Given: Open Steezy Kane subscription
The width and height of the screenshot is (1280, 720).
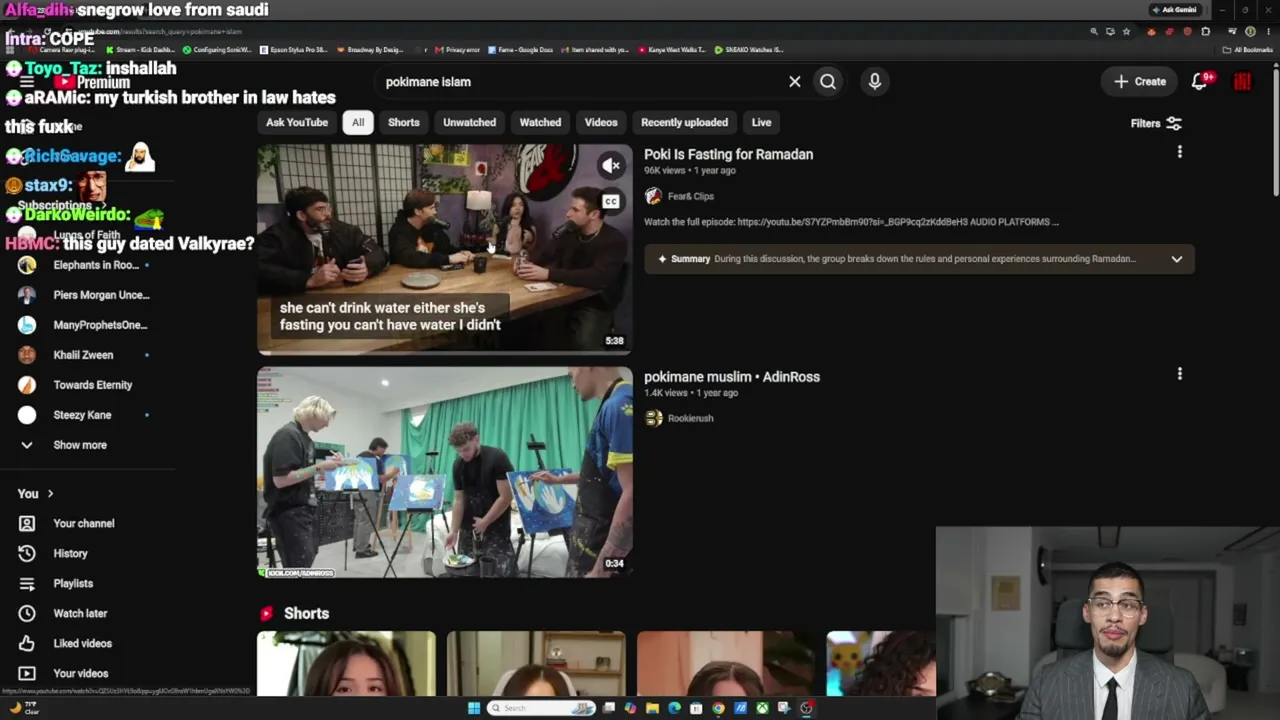Looking at the screenshot, I should click(84, 415).
